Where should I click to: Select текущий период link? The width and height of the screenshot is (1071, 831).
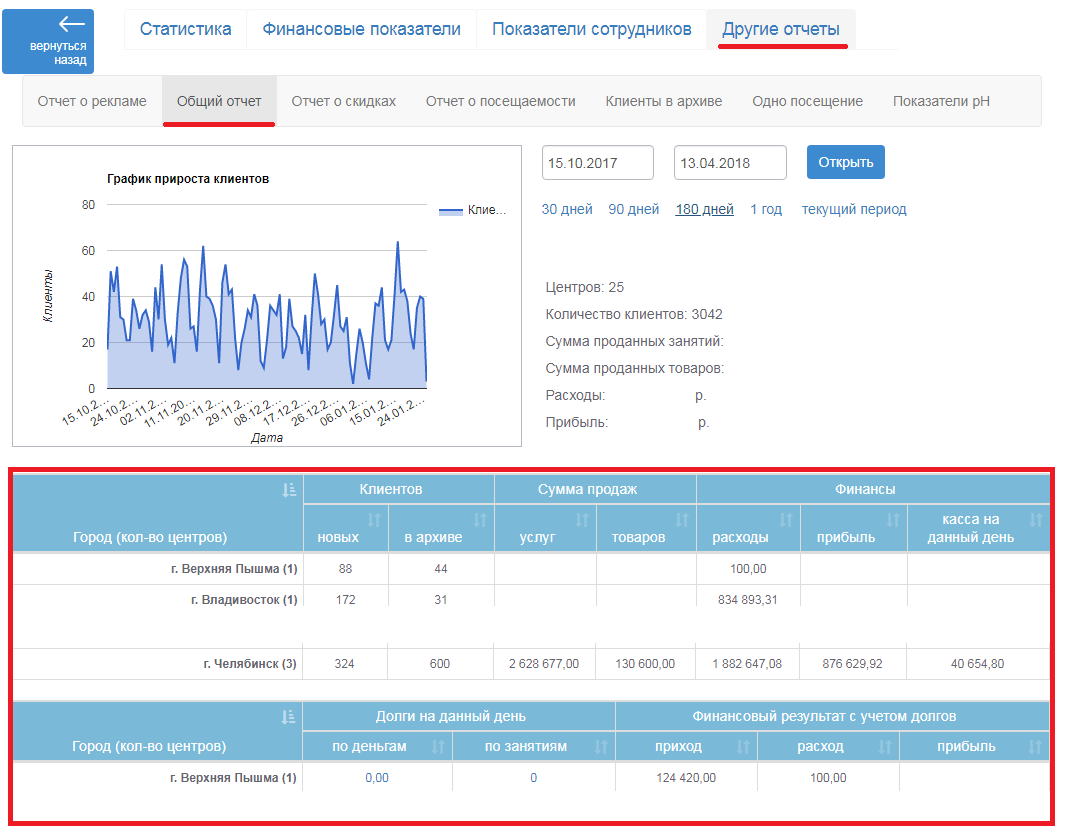[854, 209]
